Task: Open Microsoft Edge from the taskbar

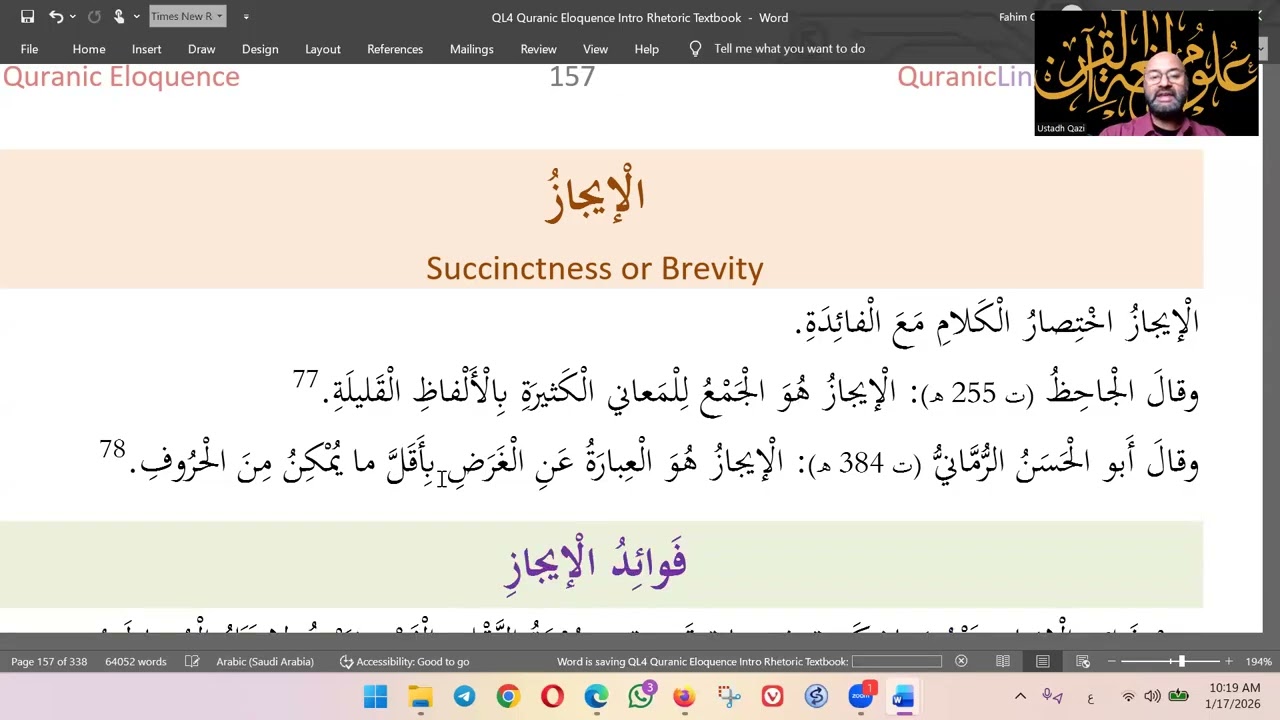Action: tap(596, 697)
